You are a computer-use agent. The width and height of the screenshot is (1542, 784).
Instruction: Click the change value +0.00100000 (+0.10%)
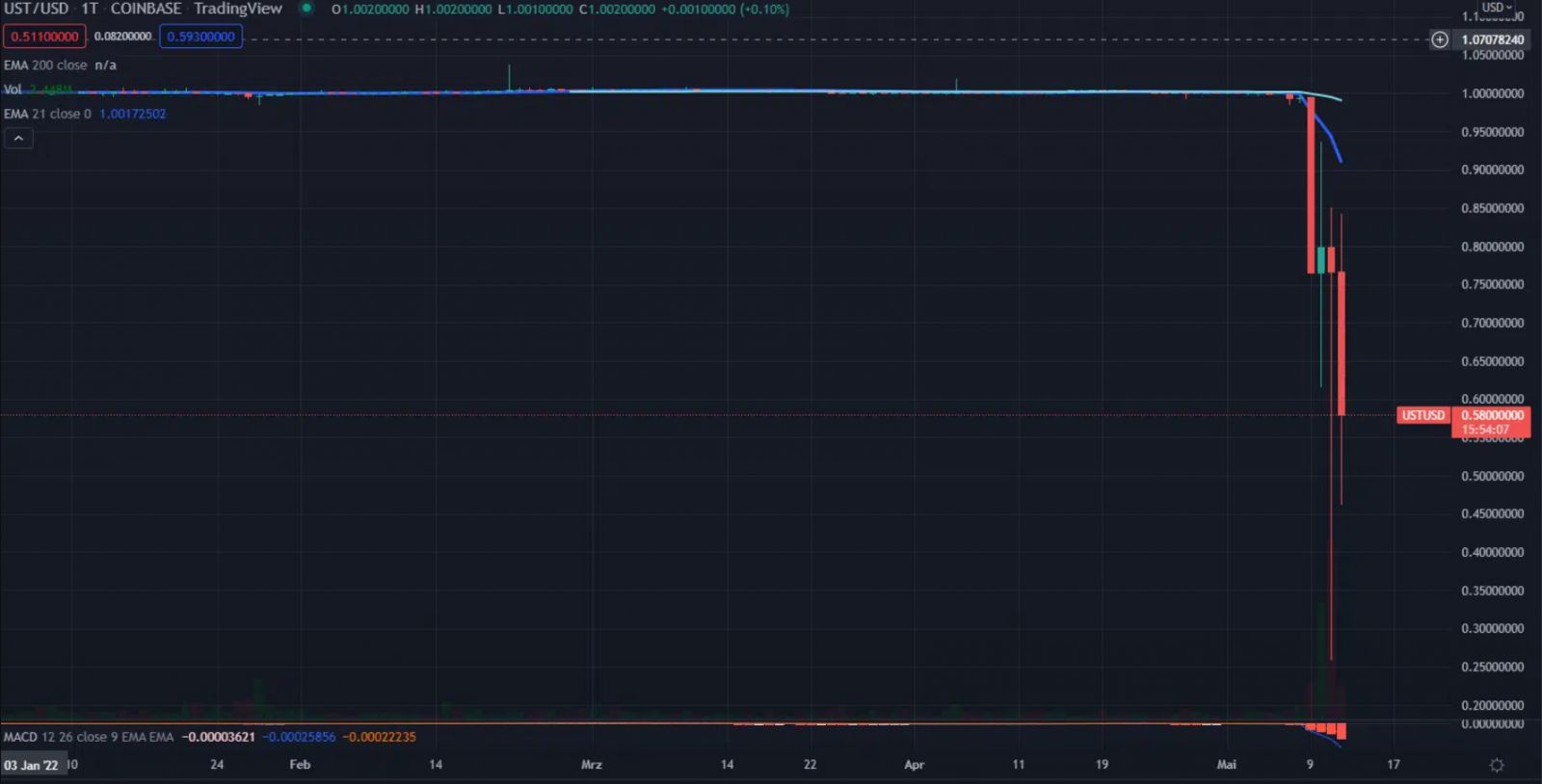(725, 10)
